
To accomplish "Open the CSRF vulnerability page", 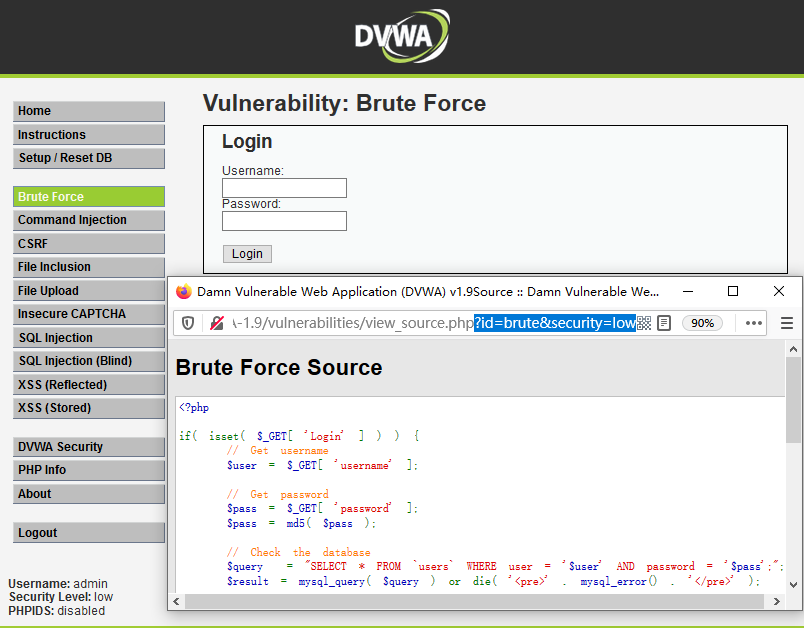I will click(x=89, y=244).
